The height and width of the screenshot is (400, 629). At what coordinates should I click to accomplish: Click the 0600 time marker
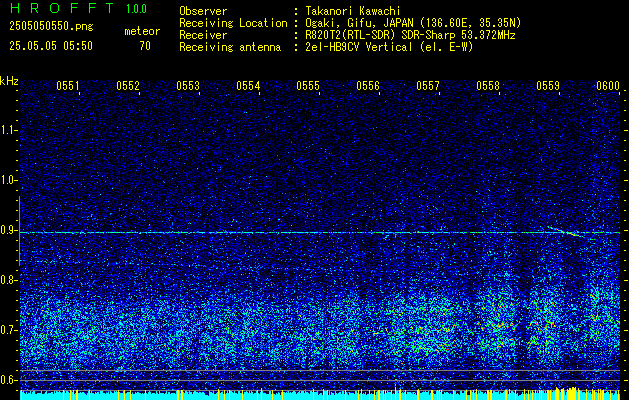[x=608, y=86]
